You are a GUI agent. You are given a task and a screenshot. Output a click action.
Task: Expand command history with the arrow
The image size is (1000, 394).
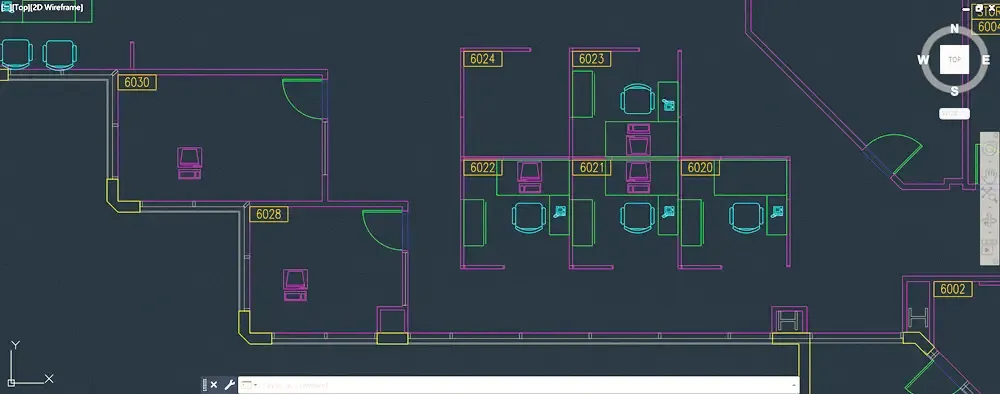point(794,385)
